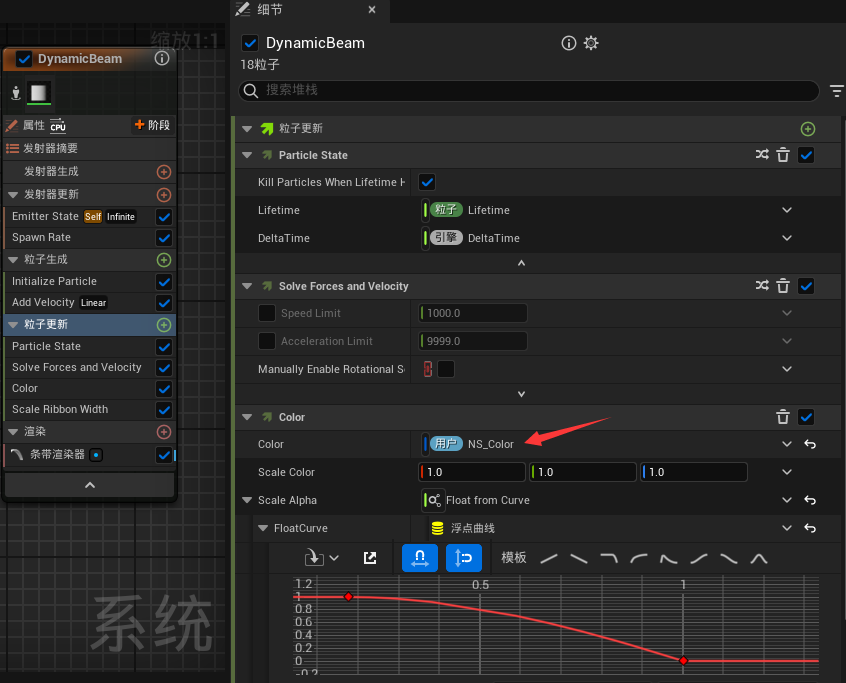Click the red Scale Color value field
This screenshot has width=846, height=683.
(x=472, y=472)
